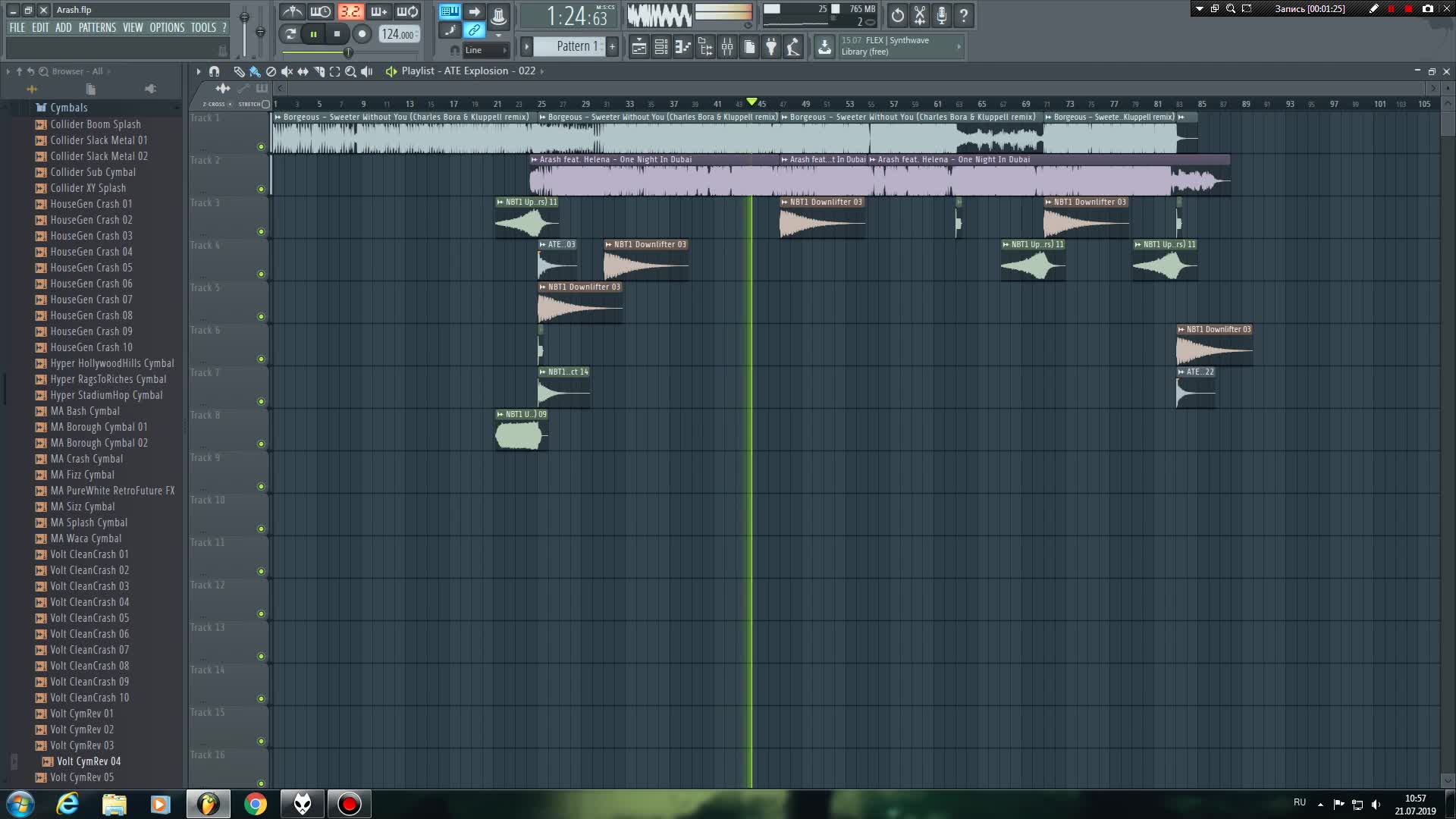The height and width of the screenshot is (819, 1456).
Task: Mute Track 5 with its green dot
Action: [261, 317]
